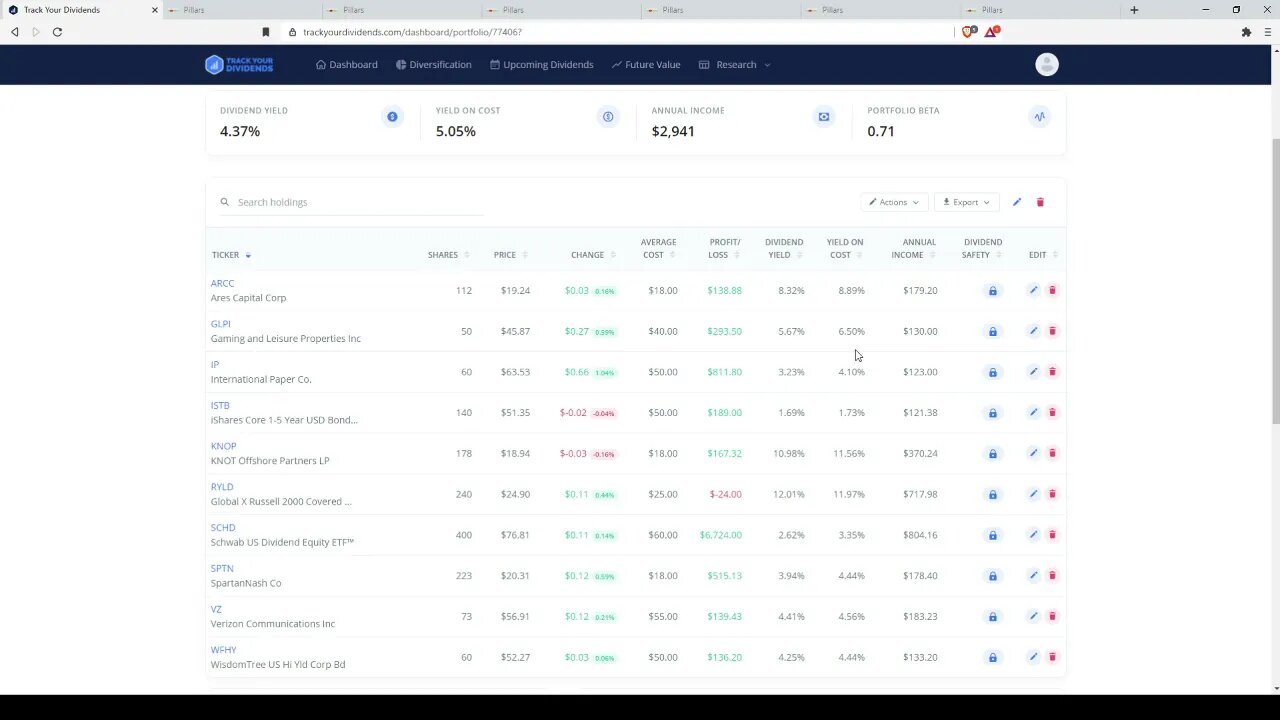Open the browser main menu
The image size is (1280, 720).
(1268, 32)
